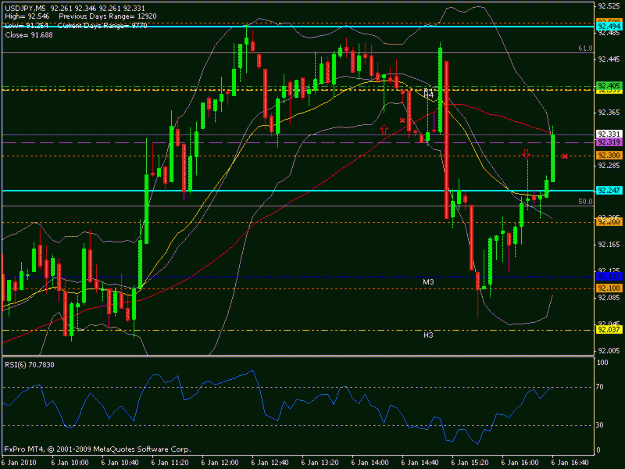This screenshot has width=625, height=469.
Task: Click the 6 Jan 14:00 time label
Action: [x=369, y=463]
